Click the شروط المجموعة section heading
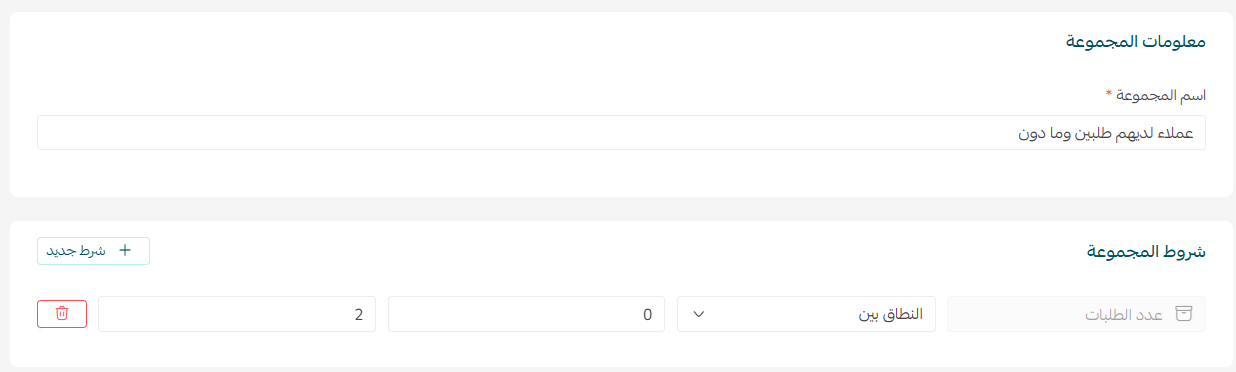Image resolution: width=1236 pixels, height=372 pixels. tap(1146, 252)
